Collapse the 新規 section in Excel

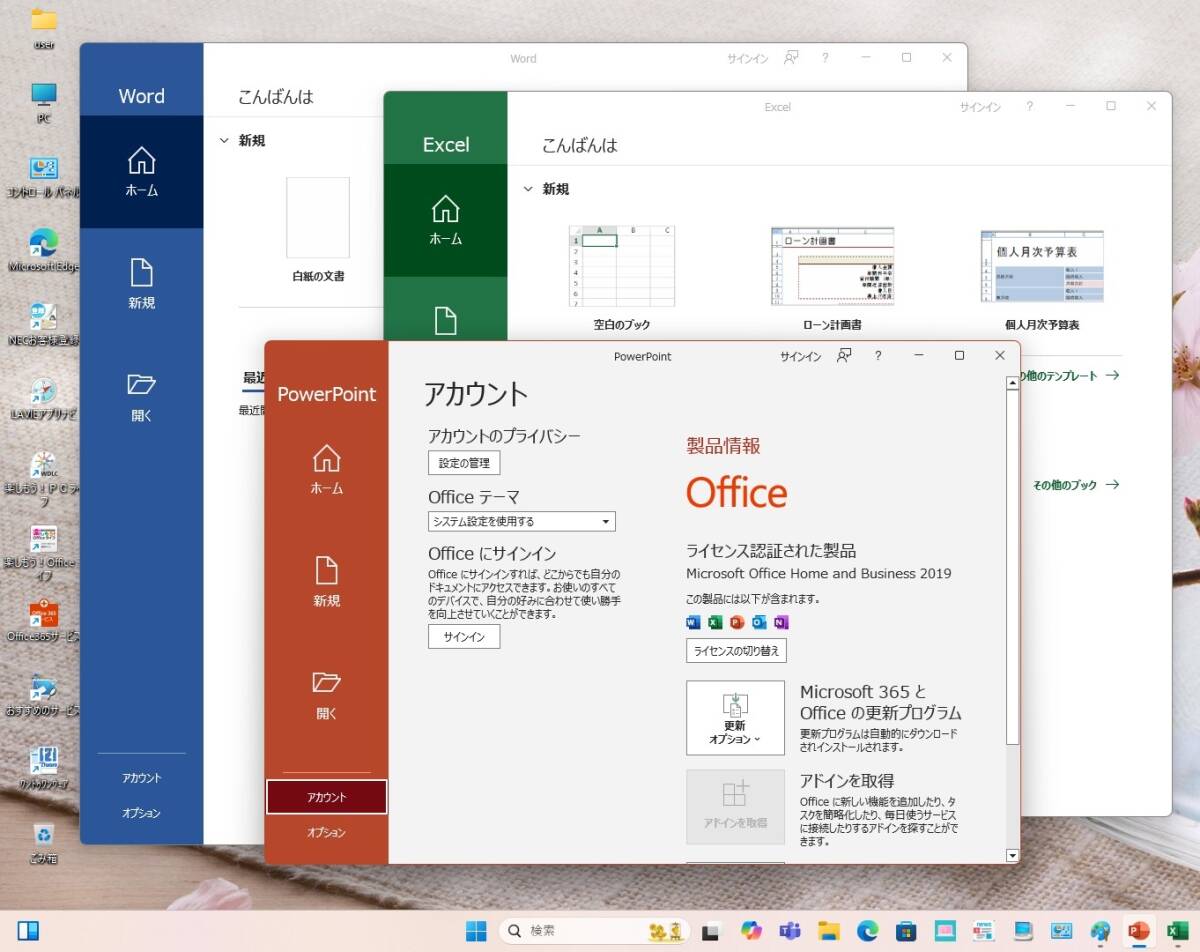pos(529,189)
